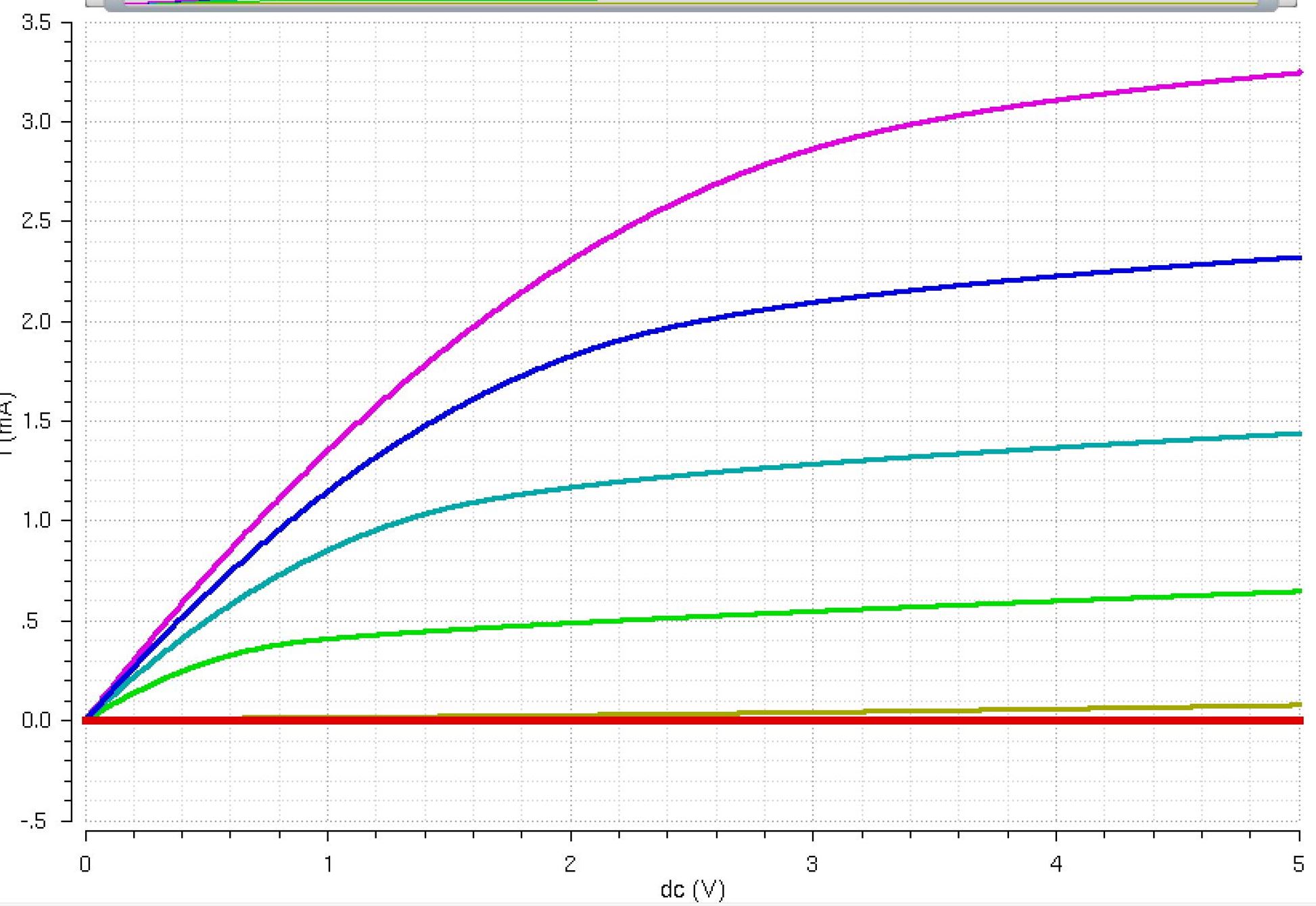This screenshot has height=906, width=1316.
Task: Click the y-axis tick label '0.0'
Action: coord(36,721)
